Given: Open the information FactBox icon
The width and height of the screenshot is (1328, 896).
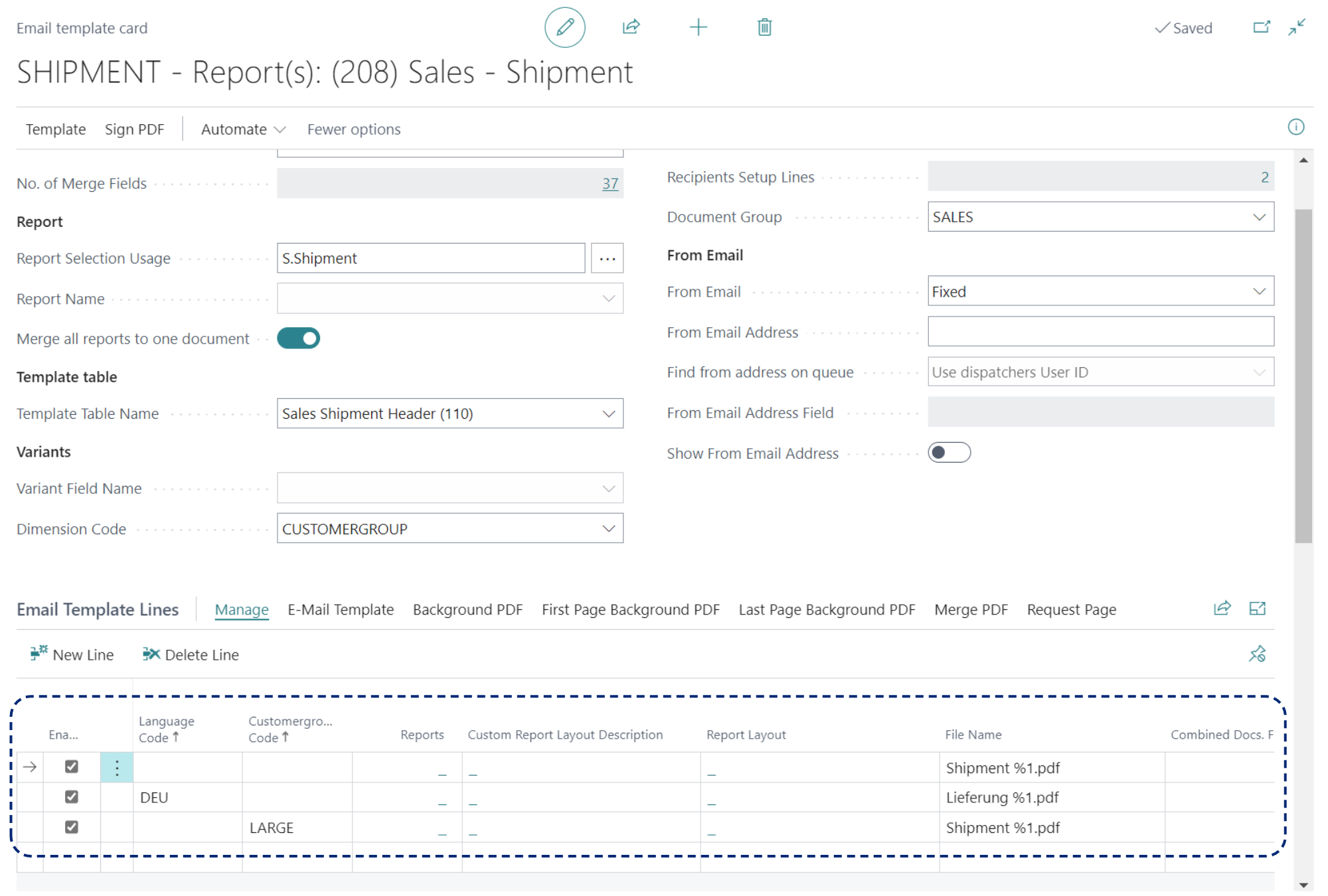Looking at the screenshot, I should click(x=1296, y=127).
